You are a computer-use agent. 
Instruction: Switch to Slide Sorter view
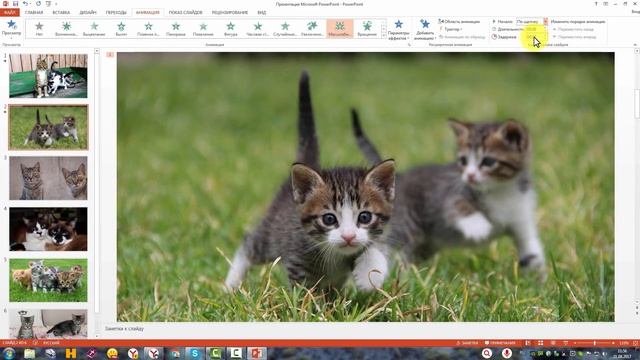tap(540, 343)
